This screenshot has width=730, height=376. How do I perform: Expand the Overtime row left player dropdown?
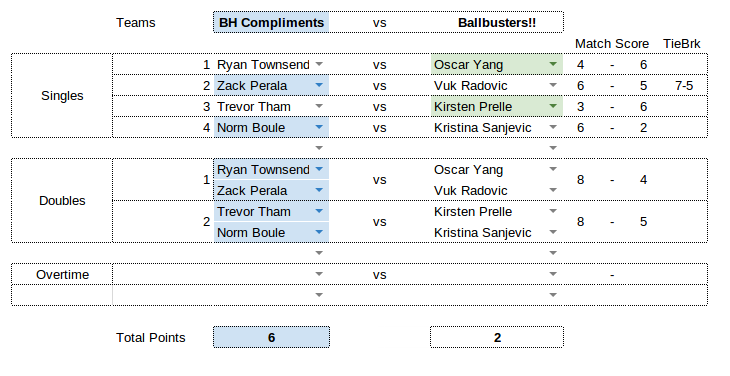click(319, 274)
